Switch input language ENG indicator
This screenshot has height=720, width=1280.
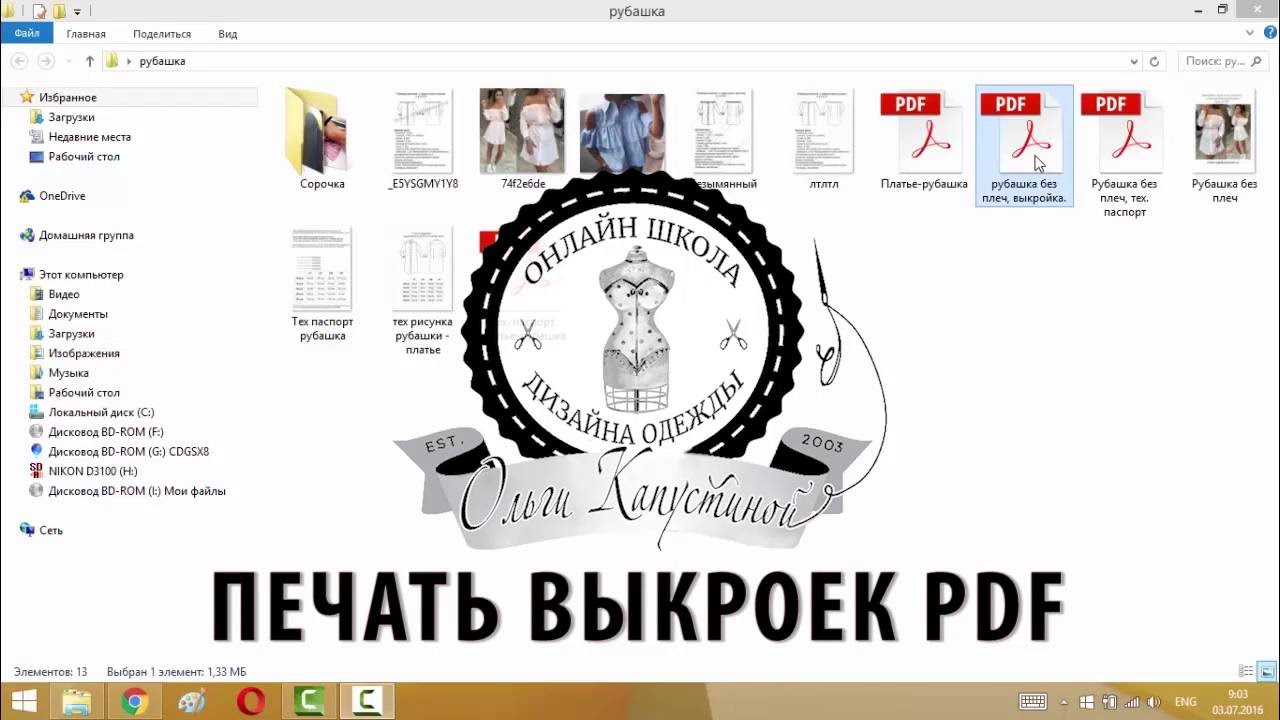1185,702
